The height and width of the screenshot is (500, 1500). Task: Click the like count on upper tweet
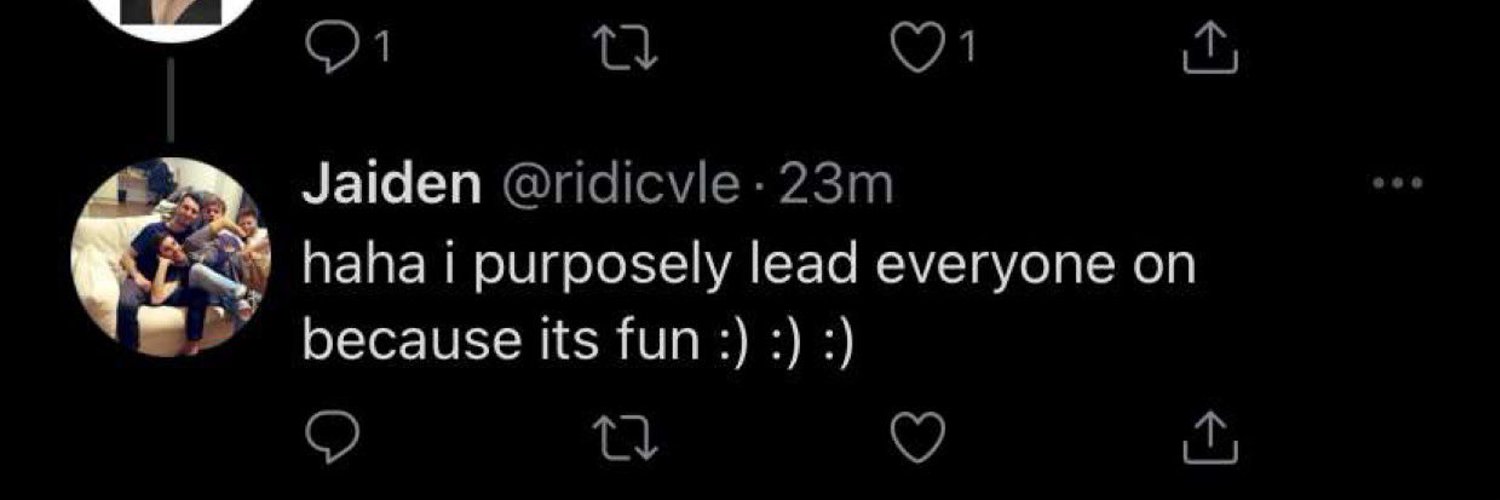pos(967,47)
